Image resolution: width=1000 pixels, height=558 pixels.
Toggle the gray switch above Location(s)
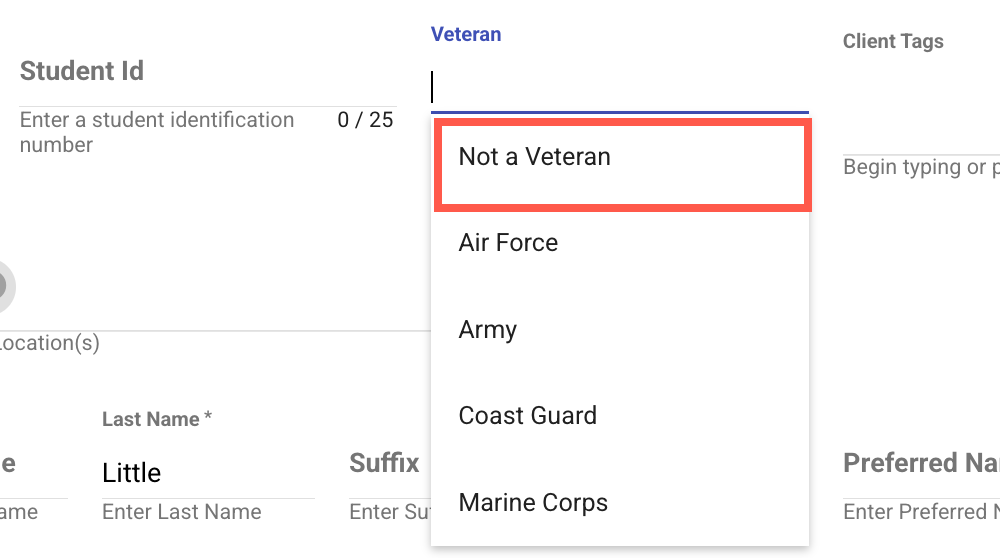point(3,286)
